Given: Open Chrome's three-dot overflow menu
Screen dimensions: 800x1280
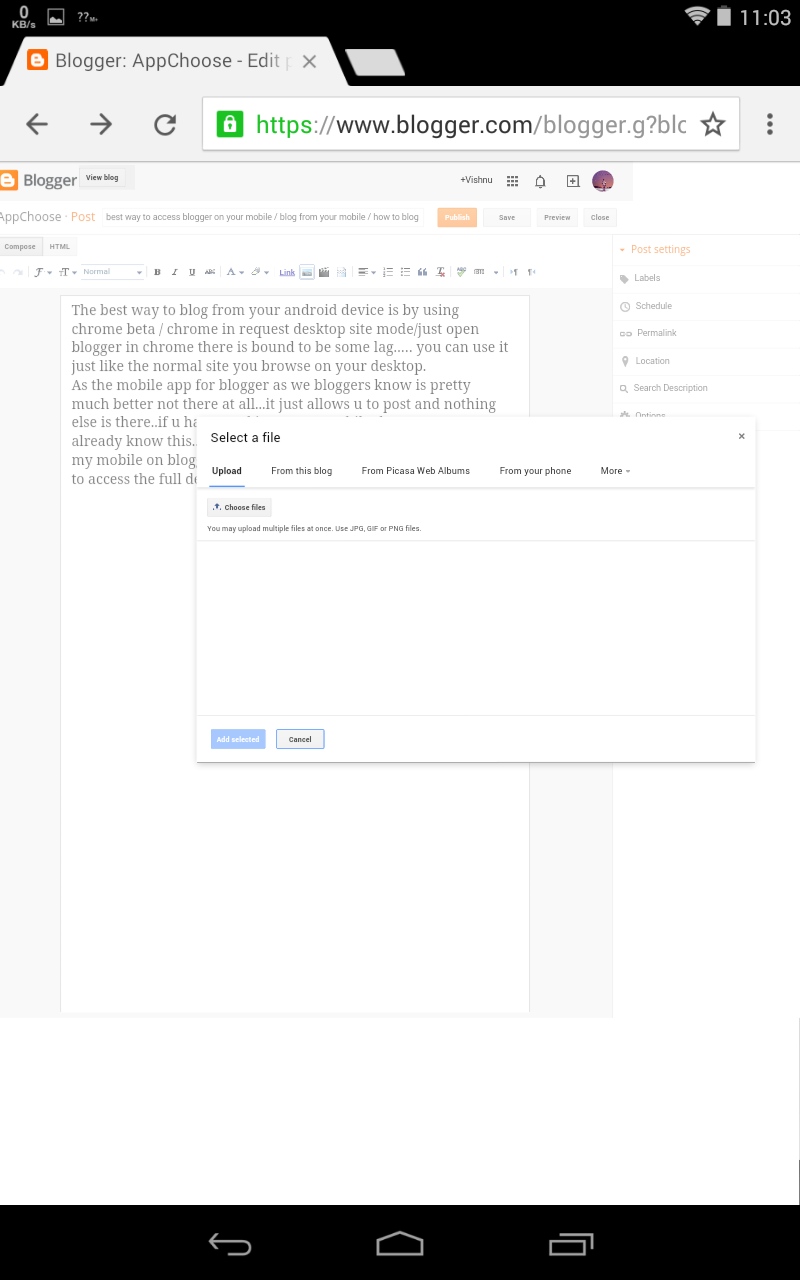Looking at the screenshot, I should coord(769,124).
